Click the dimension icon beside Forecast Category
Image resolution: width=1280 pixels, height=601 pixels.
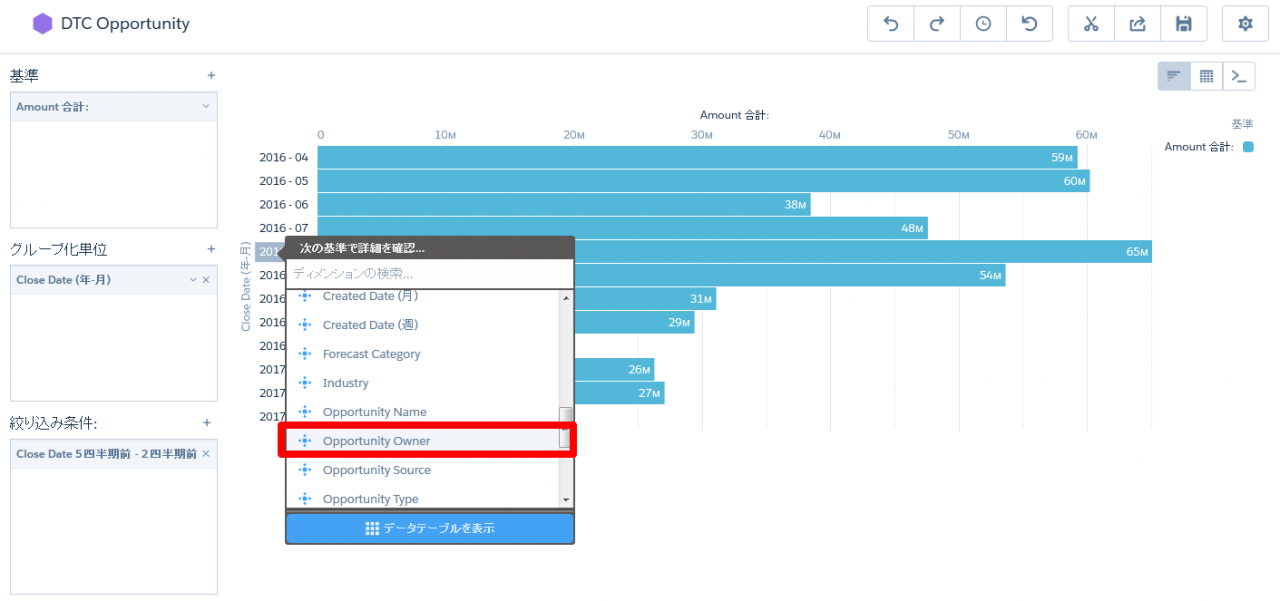click(305, 354)
